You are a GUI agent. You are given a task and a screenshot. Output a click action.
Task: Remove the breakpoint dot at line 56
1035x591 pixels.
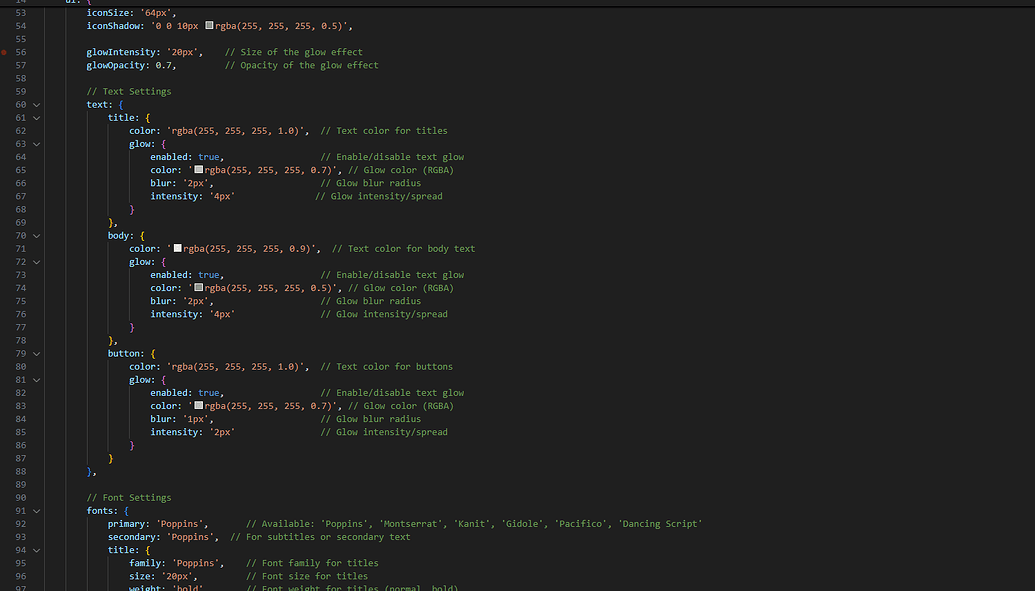click(5, 52)
